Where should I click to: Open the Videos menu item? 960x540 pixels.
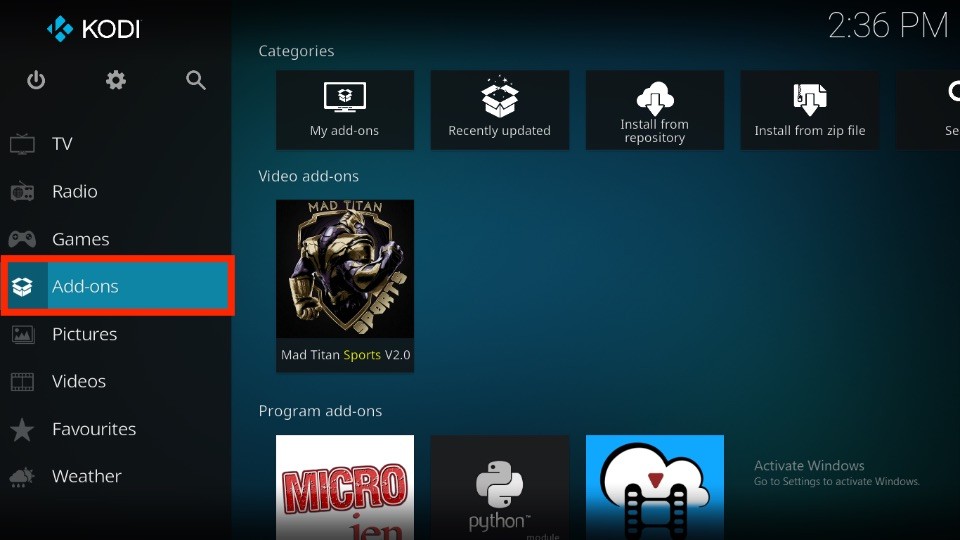pyautogui.click(x=79, y=381)
